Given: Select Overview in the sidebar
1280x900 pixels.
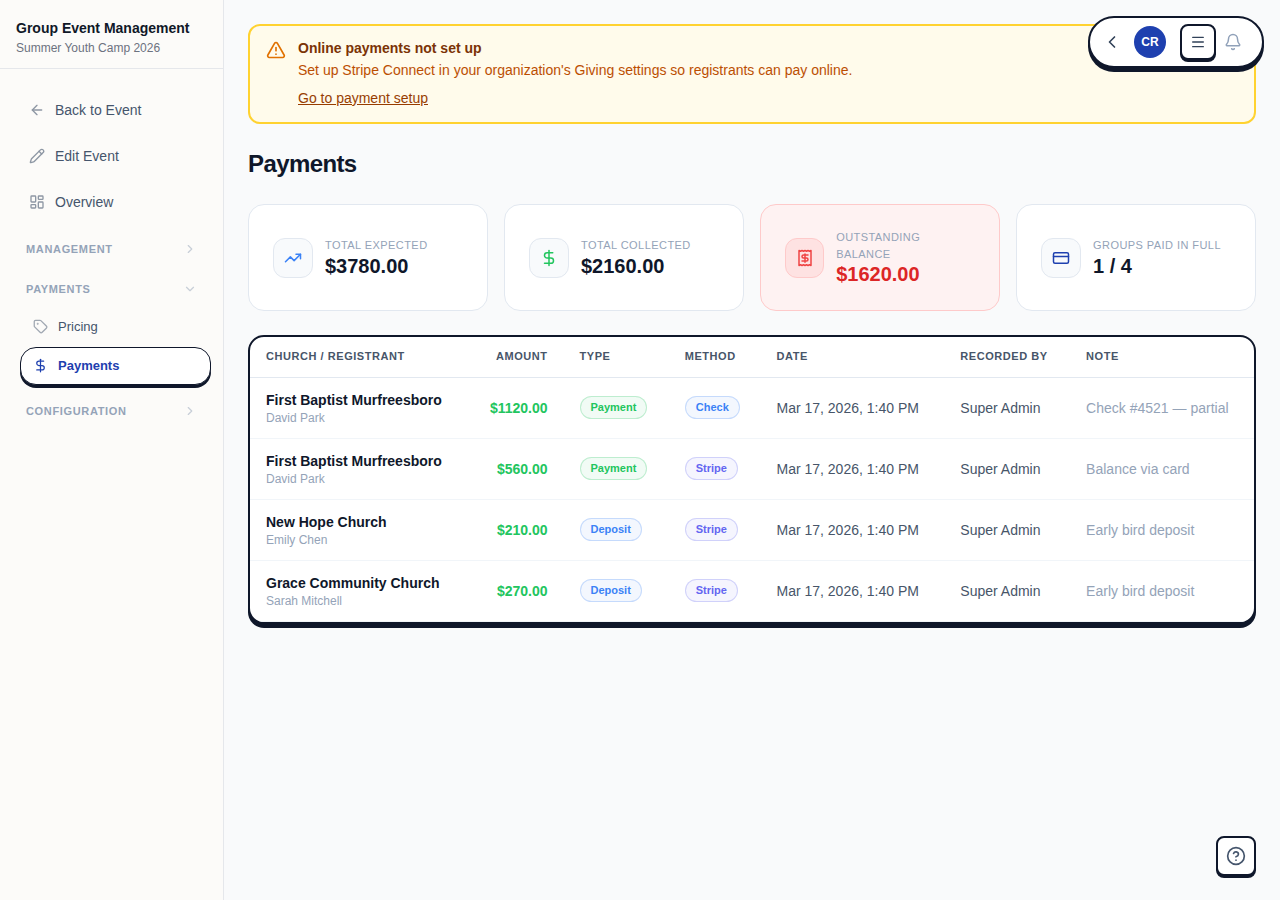Looking at the screenshot, I should pos(82,202).
